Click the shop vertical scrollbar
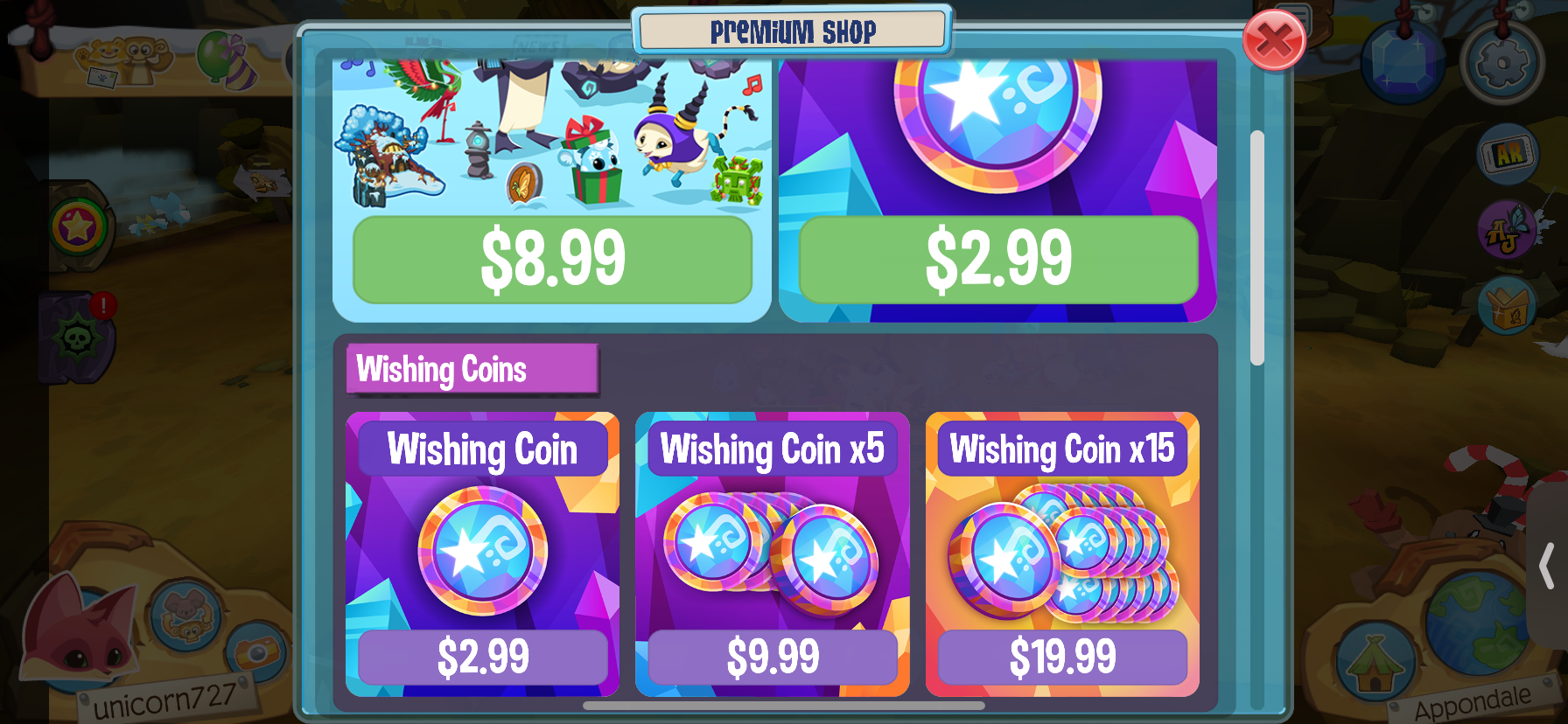 tap(1257, 247)
